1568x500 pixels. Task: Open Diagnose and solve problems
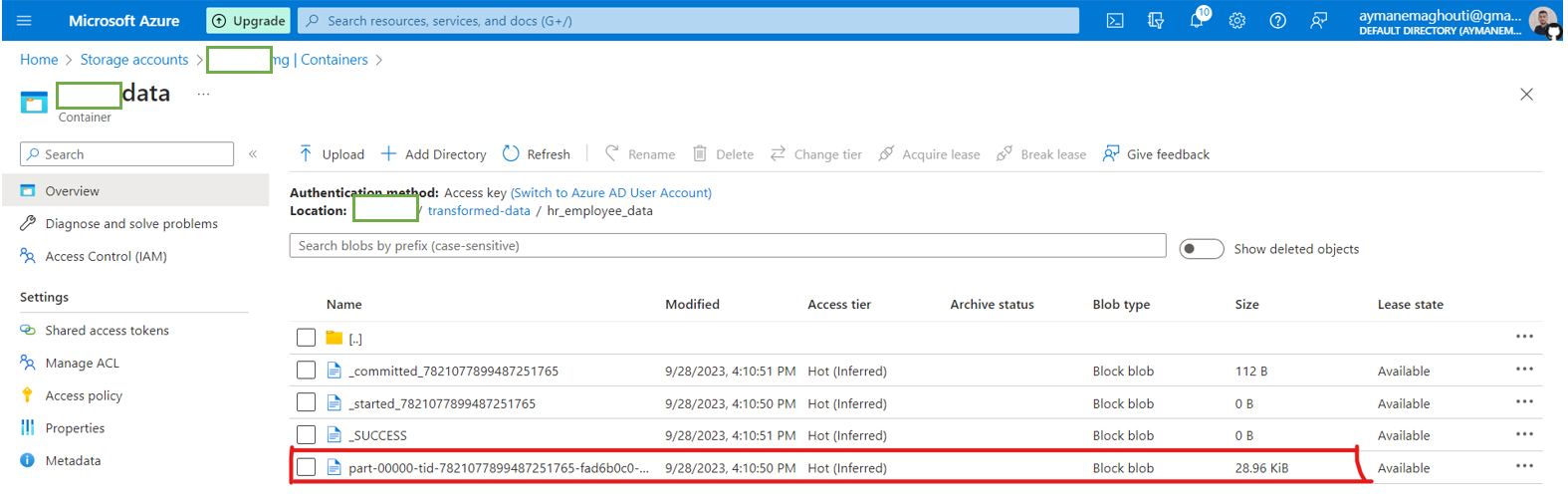(x=131, y=224)
